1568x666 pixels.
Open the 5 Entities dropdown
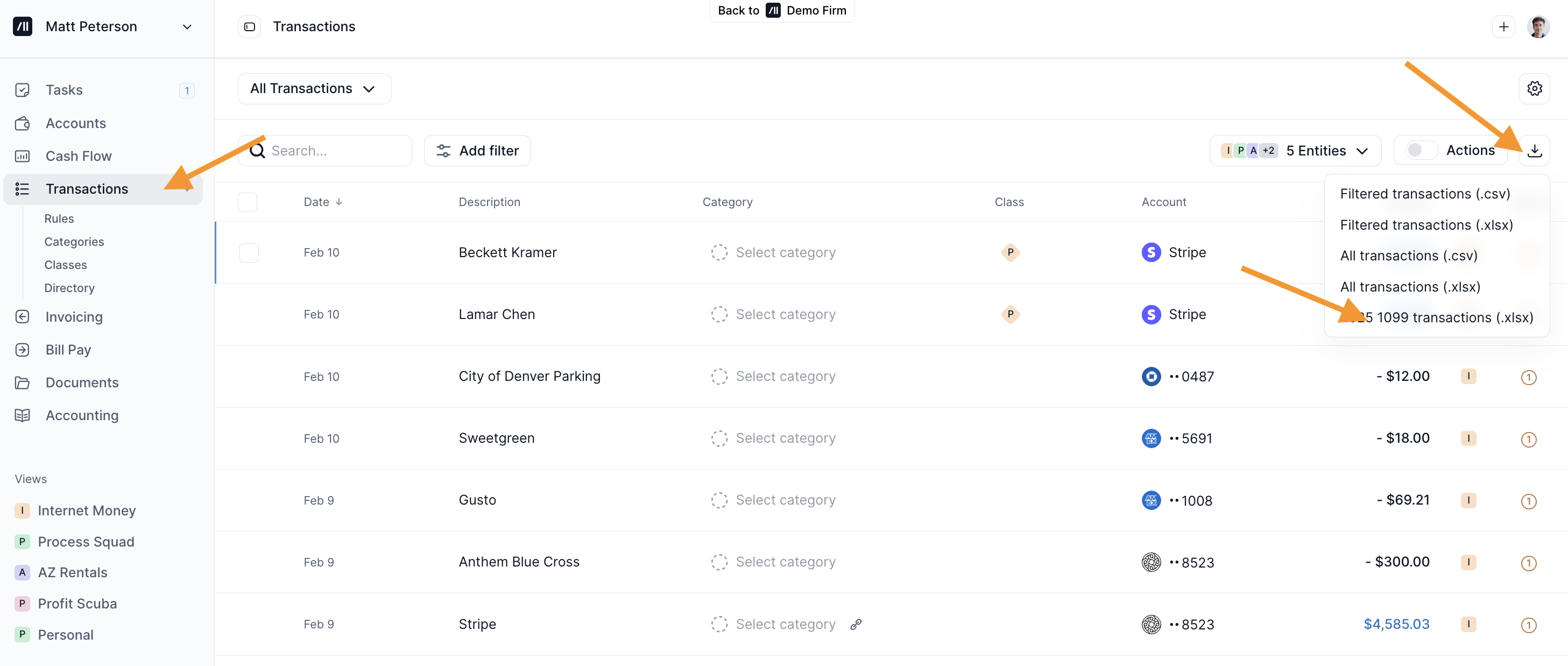click(x=1295, y=151)
